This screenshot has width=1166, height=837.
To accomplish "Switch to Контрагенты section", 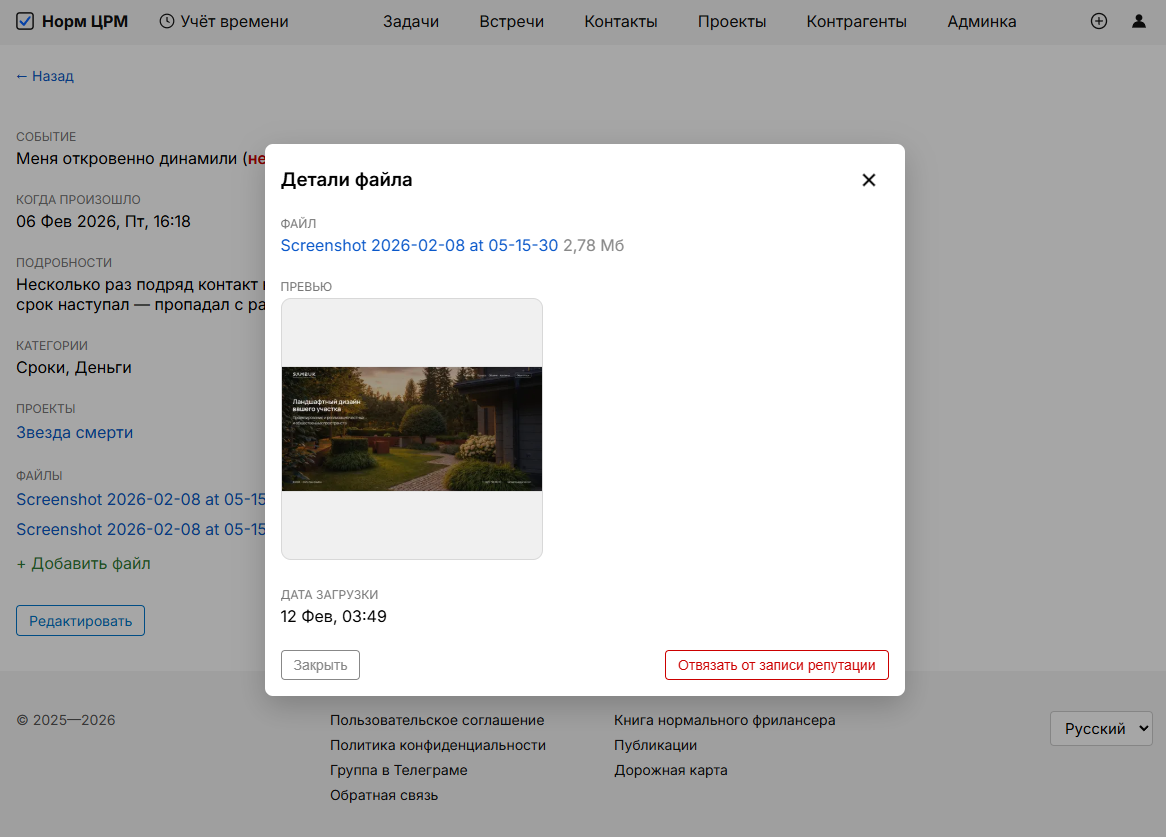I will (856, 21).
